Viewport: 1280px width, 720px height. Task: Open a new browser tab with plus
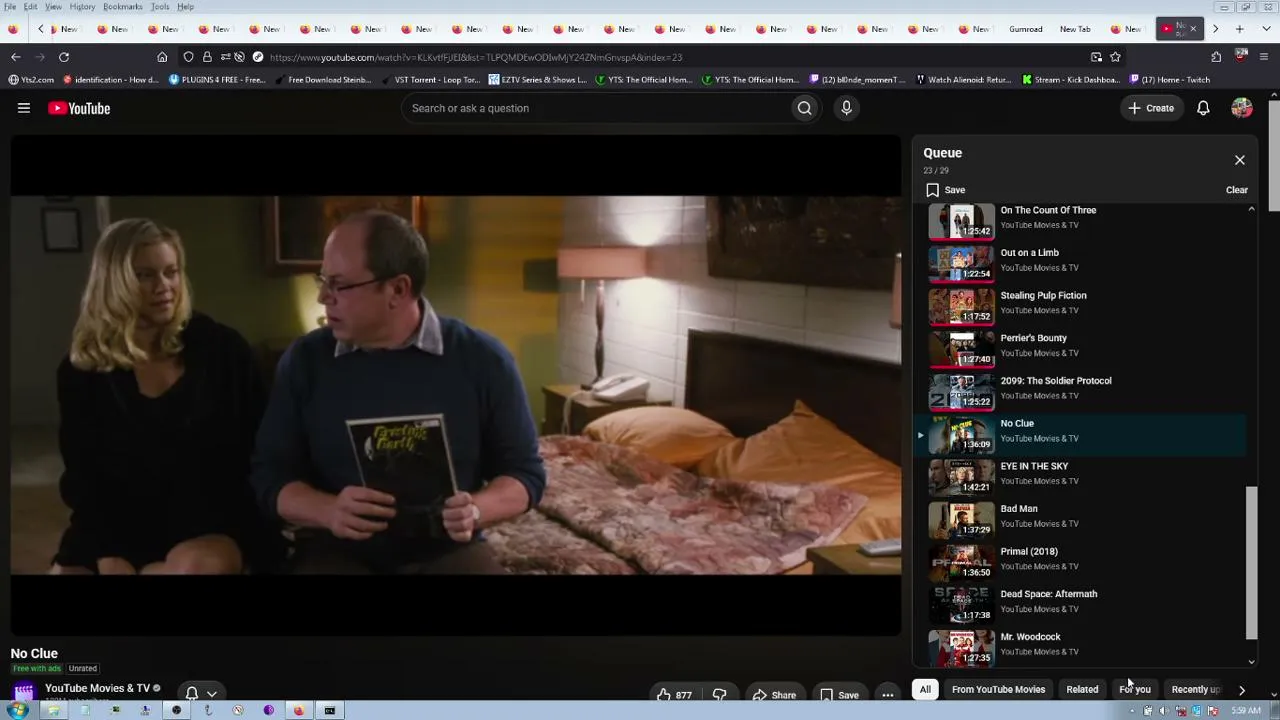tap(1240, 29)
